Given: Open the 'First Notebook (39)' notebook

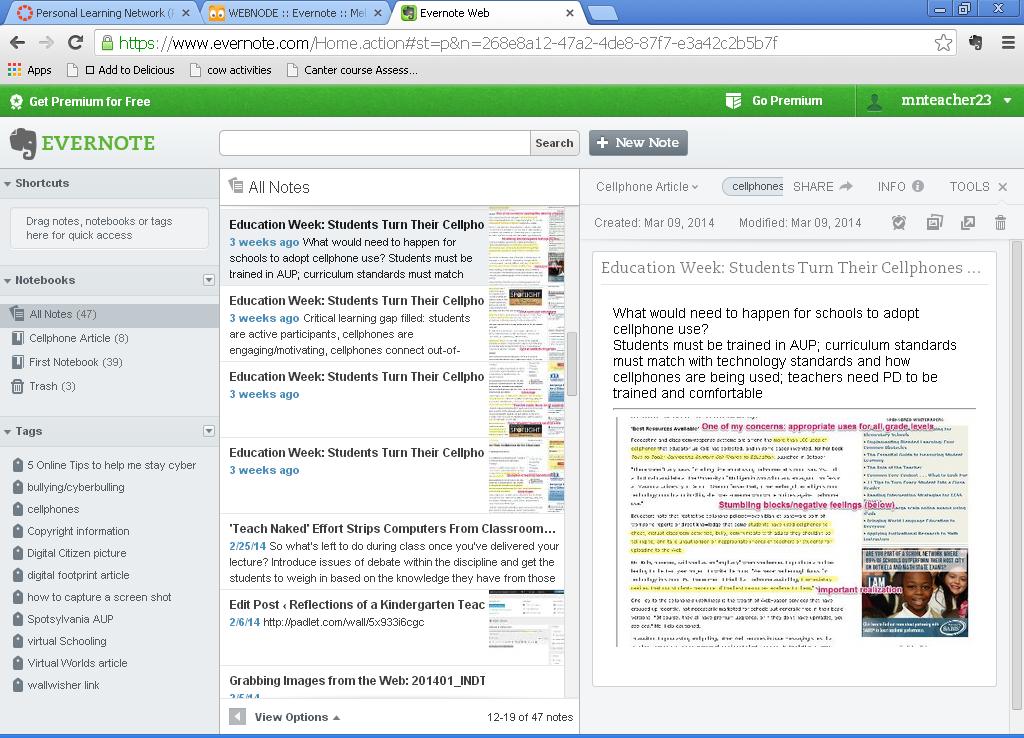Looking at the screenshot, I should (x=76, y=362).
